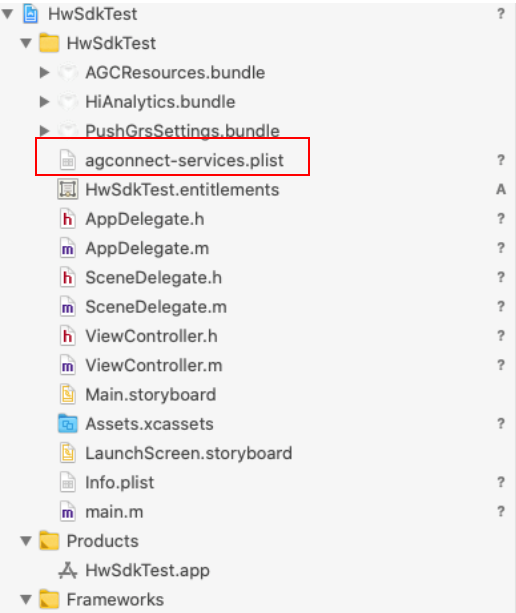Collapse the Products group triangle

click(26, 541)
